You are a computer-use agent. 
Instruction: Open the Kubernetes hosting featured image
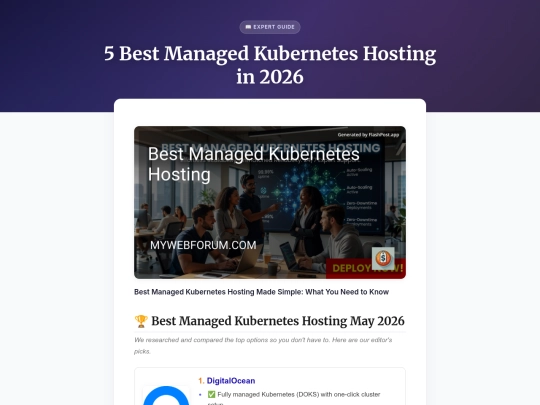coord(270,202)
